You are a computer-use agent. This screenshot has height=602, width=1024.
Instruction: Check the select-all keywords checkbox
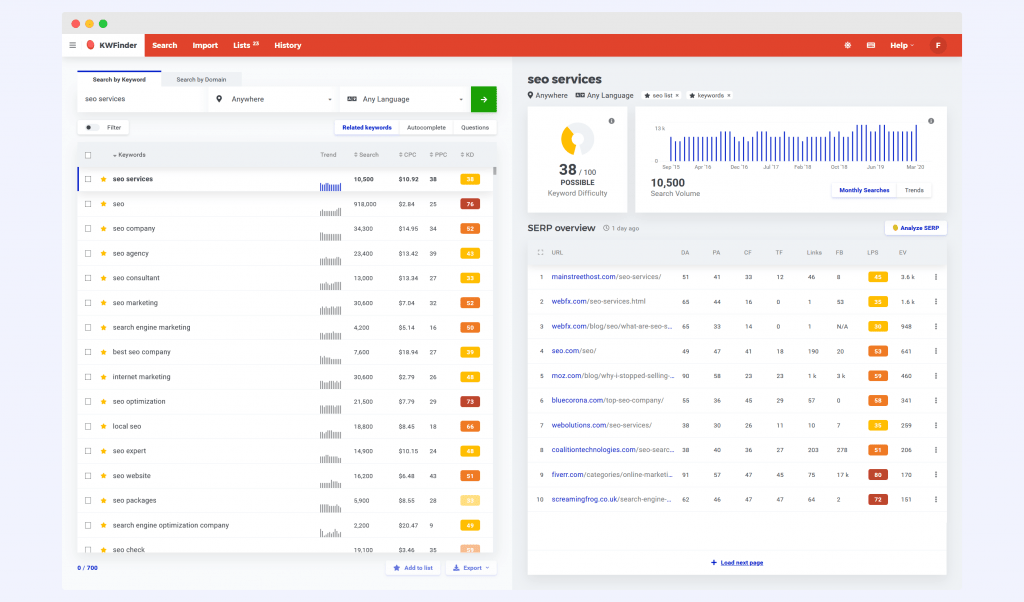(x=88, y=155)
